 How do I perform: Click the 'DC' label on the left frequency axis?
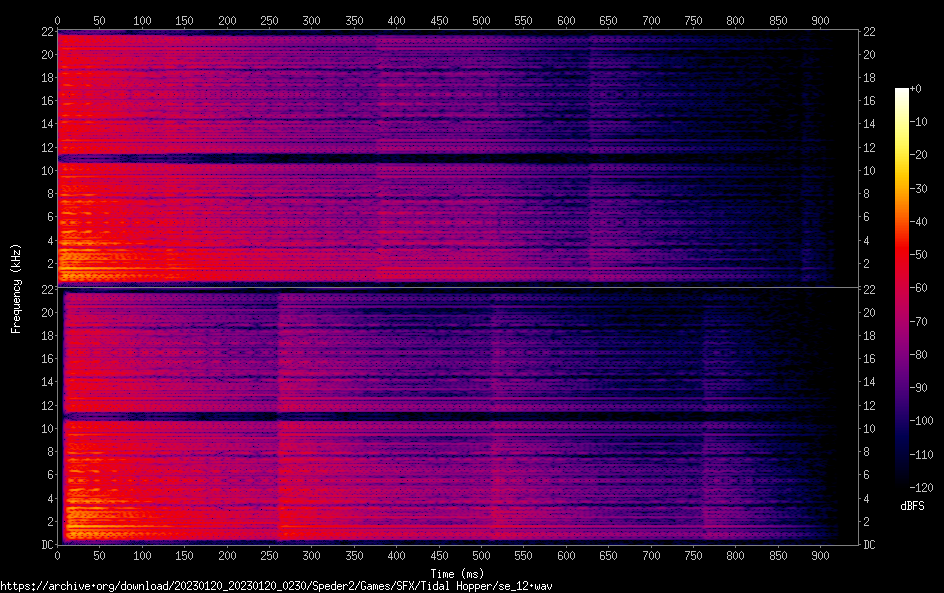(45, 545)
